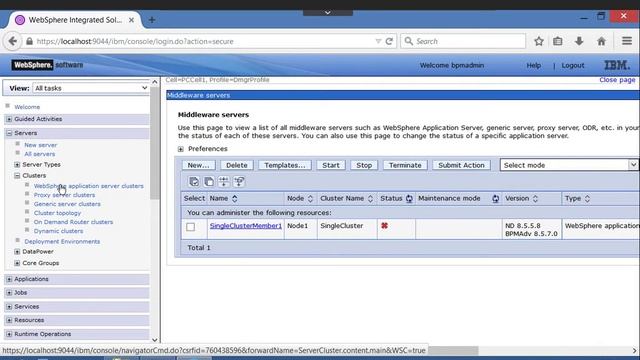Click the Submit Action button

click(461, 165)
